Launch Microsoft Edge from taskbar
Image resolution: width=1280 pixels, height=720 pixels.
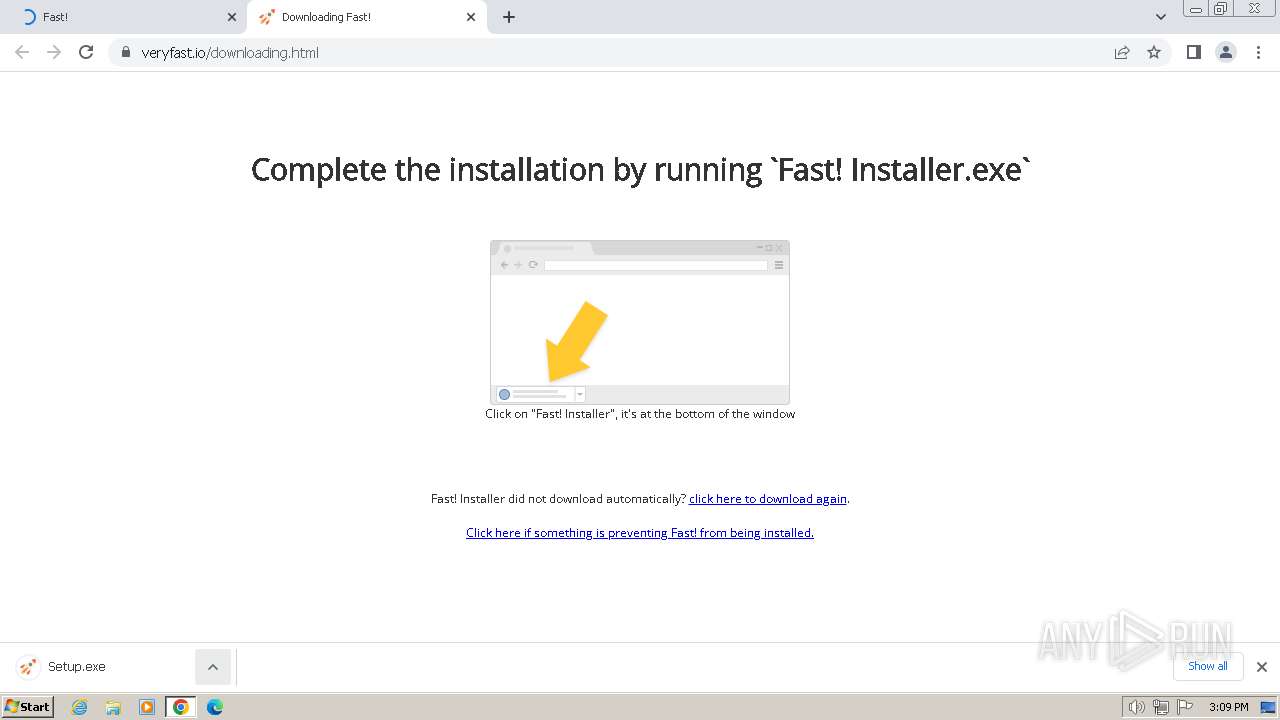tap(215, 707)
